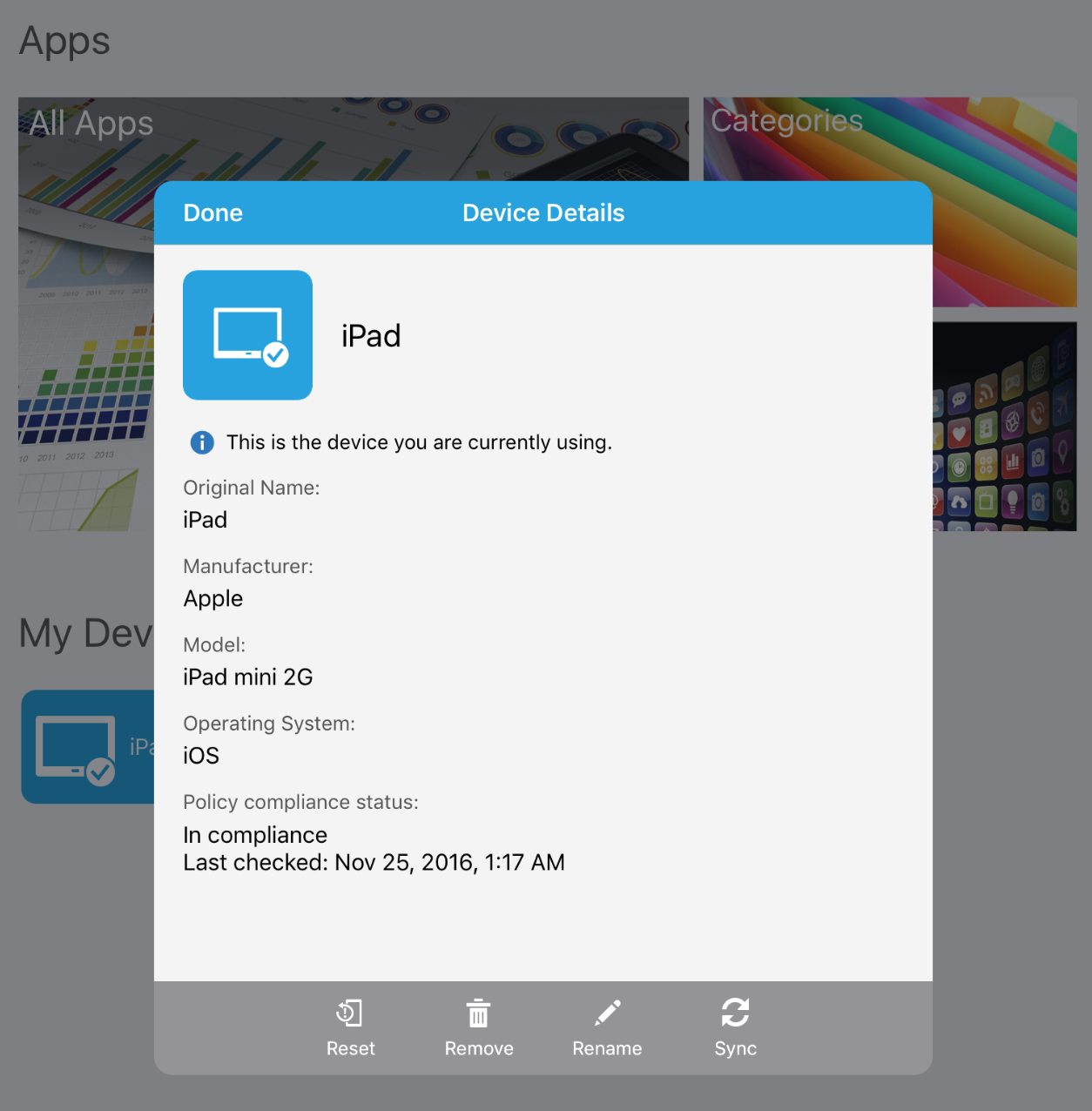Click the Sync arrows icon

pos(735,1013)
